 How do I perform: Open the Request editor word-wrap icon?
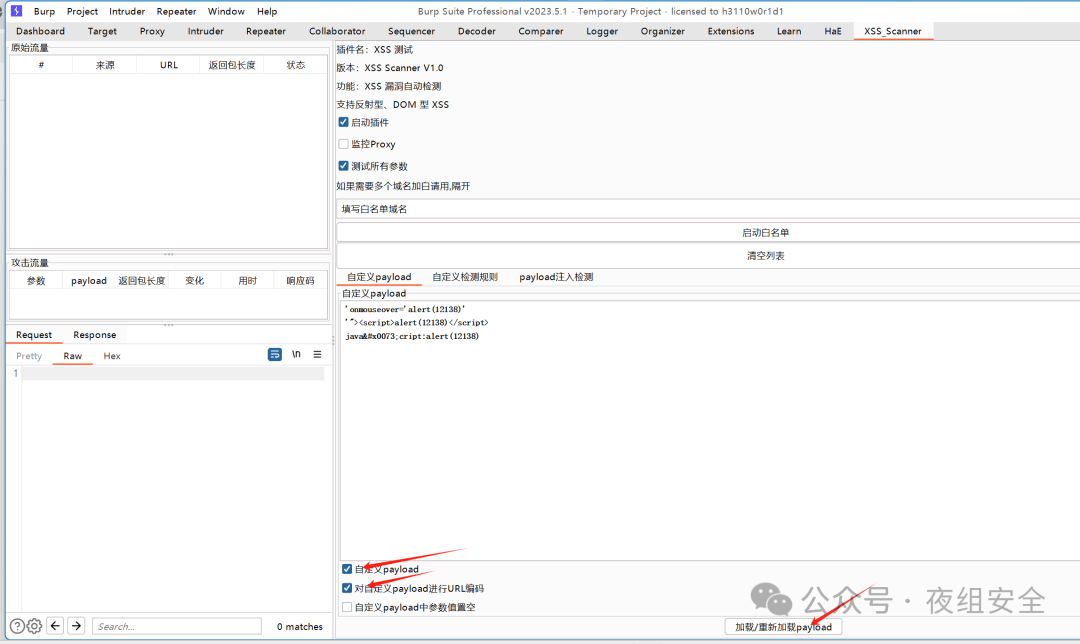point(274,355)
